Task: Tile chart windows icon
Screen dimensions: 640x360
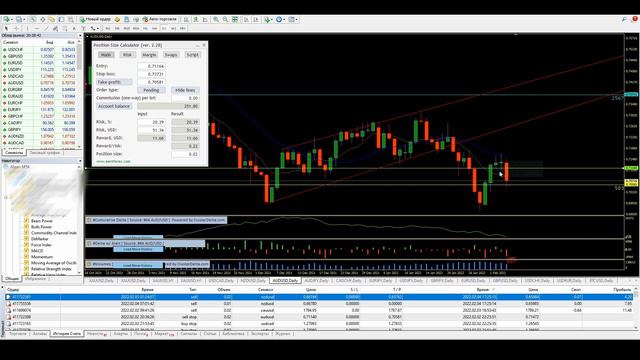Action: [235, 19]
